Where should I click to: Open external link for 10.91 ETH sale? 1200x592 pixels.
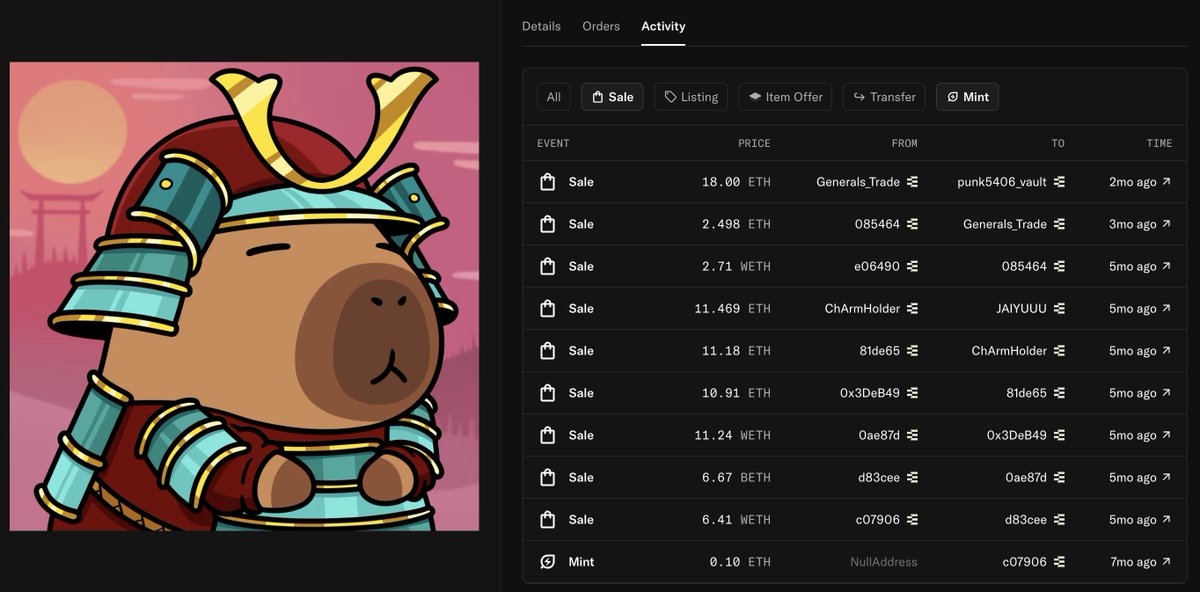coord(1166,393)
